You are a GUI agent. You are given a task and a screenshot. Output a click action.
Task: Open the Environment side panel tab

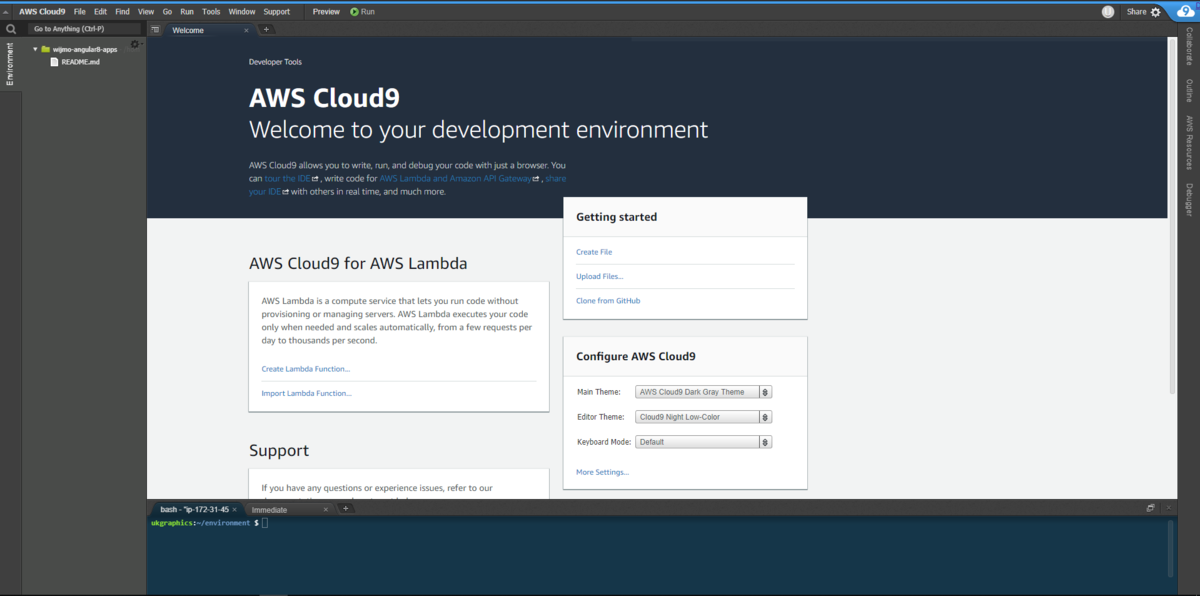(10, 63)
